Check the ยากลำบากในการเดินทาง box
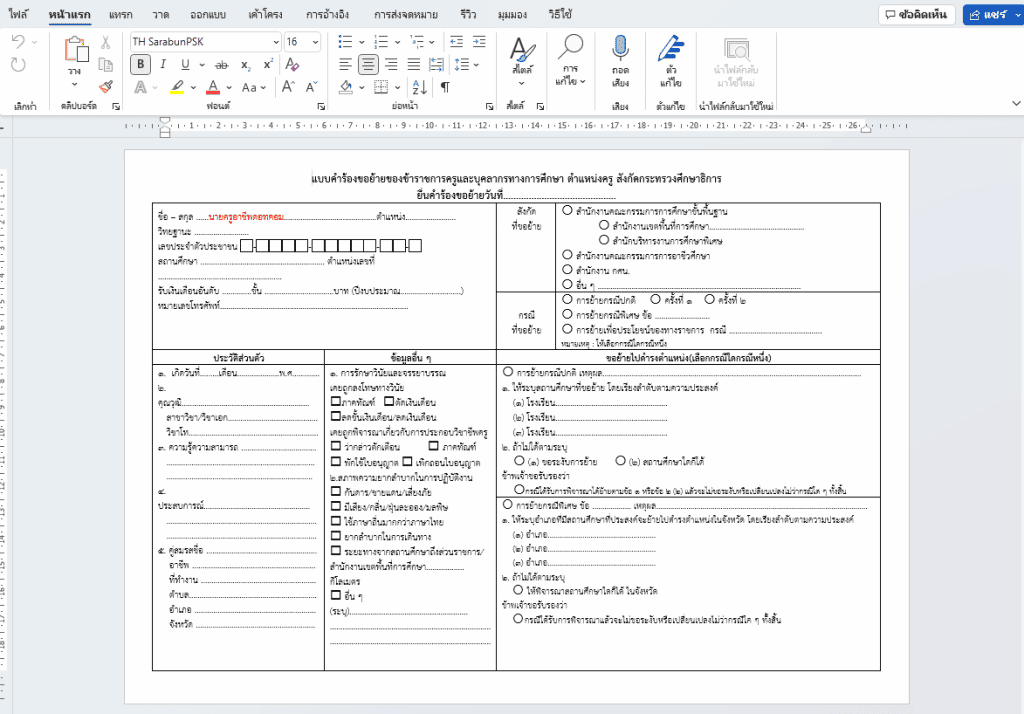The width and height of the screenshot is (1024, 714). coord(336,536)
